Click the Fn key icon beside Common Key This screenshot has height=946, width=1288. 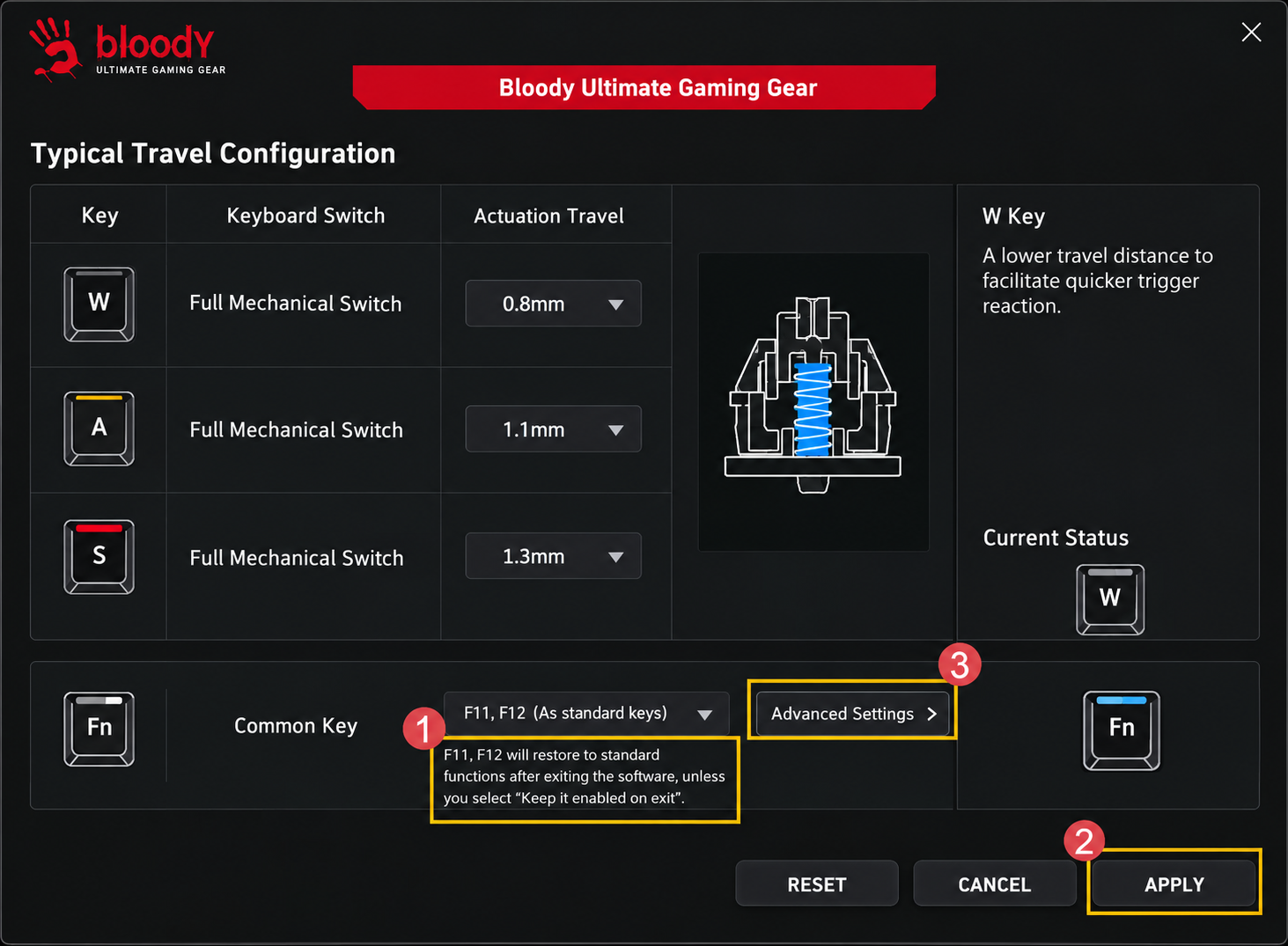point(99,729)
